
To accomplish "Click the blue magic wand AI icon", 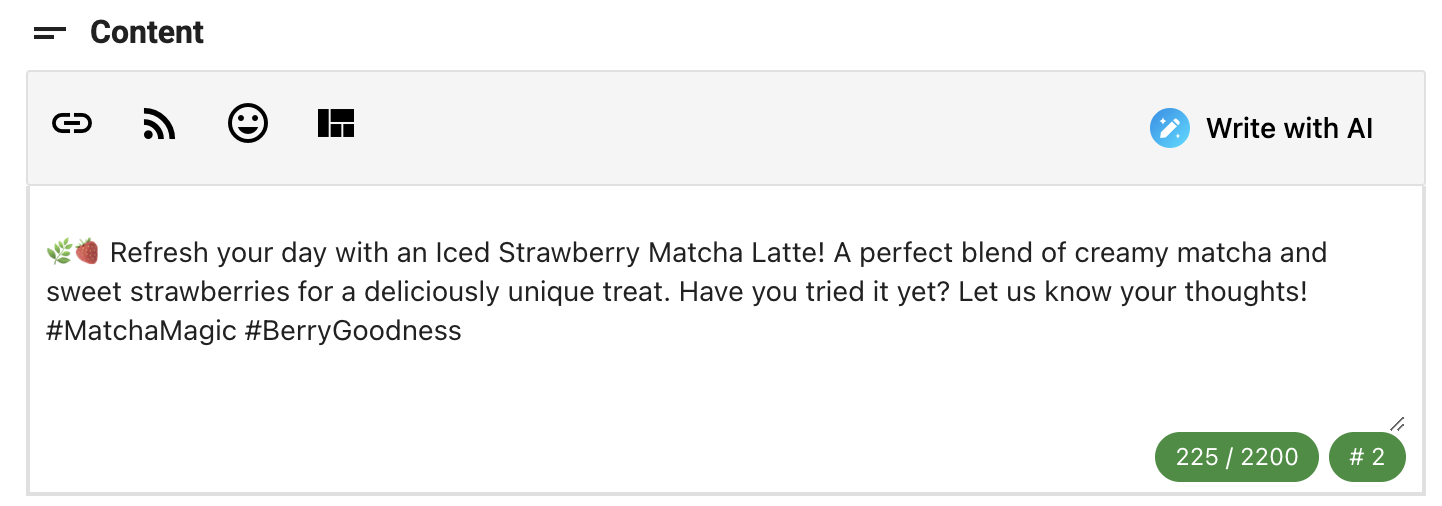I will tap(1169, 128).
